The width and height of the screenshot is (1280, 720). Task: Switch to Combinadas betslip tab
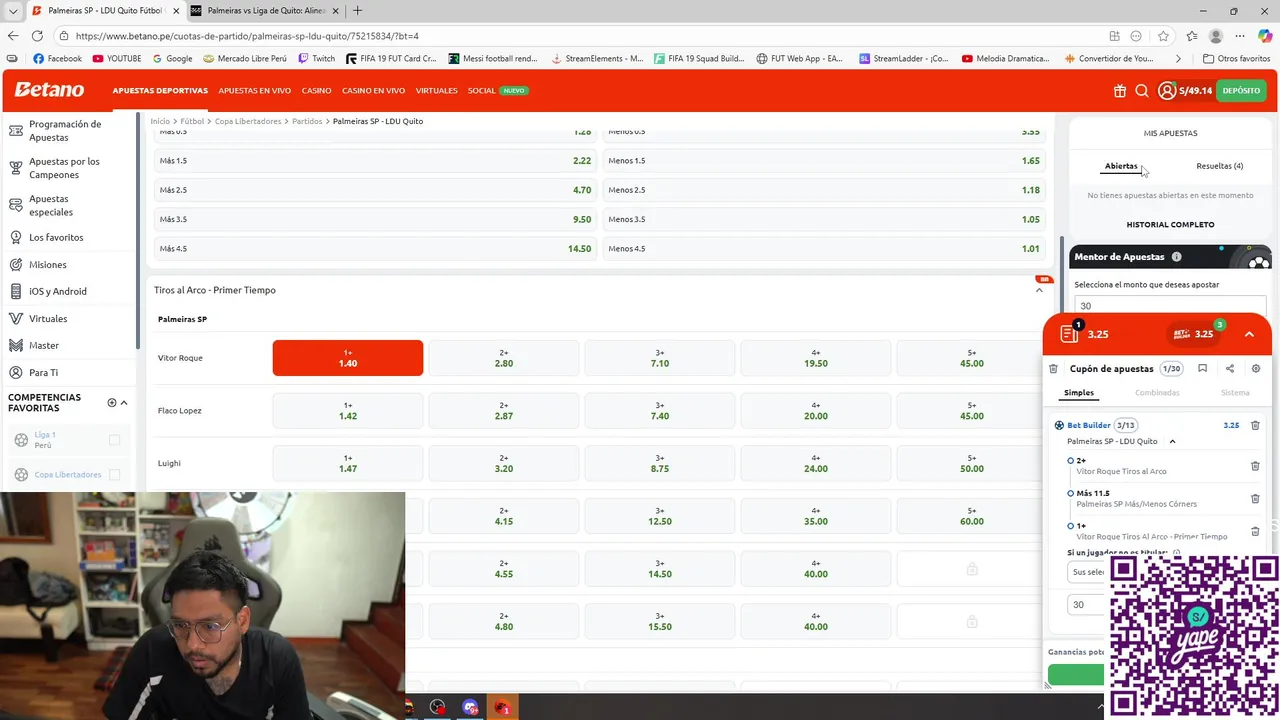(1157, 393)
